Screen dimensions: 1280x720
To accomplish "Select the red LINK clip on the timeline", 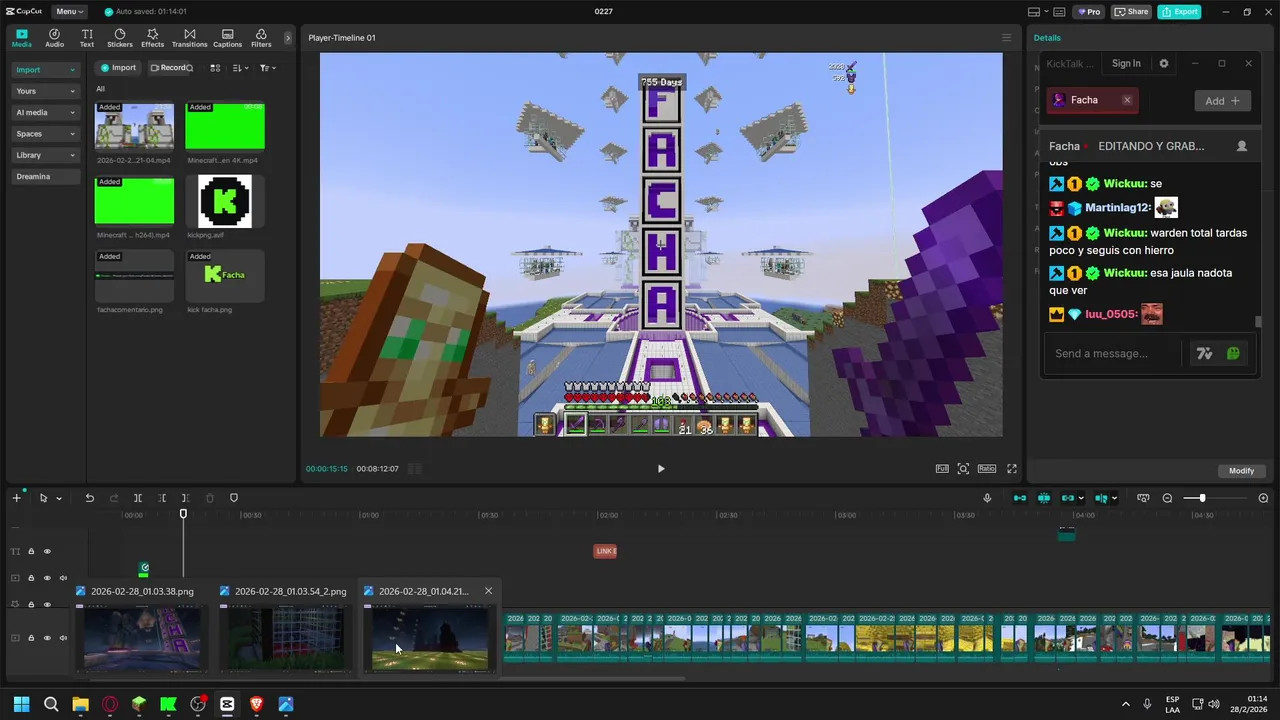I will click(606, 551).
